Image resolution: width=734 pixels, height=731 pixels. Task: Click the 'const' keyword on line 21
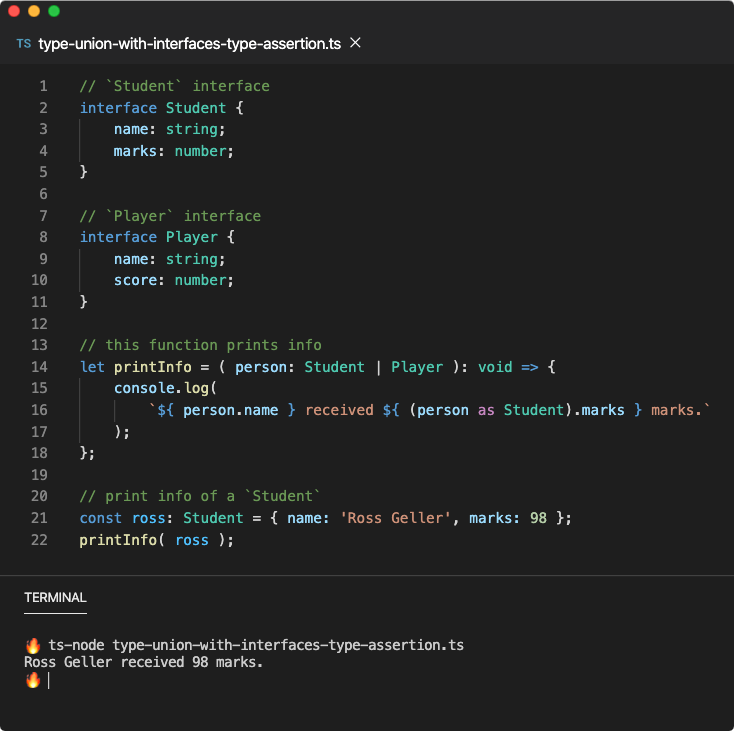click(x=101, y=518)
